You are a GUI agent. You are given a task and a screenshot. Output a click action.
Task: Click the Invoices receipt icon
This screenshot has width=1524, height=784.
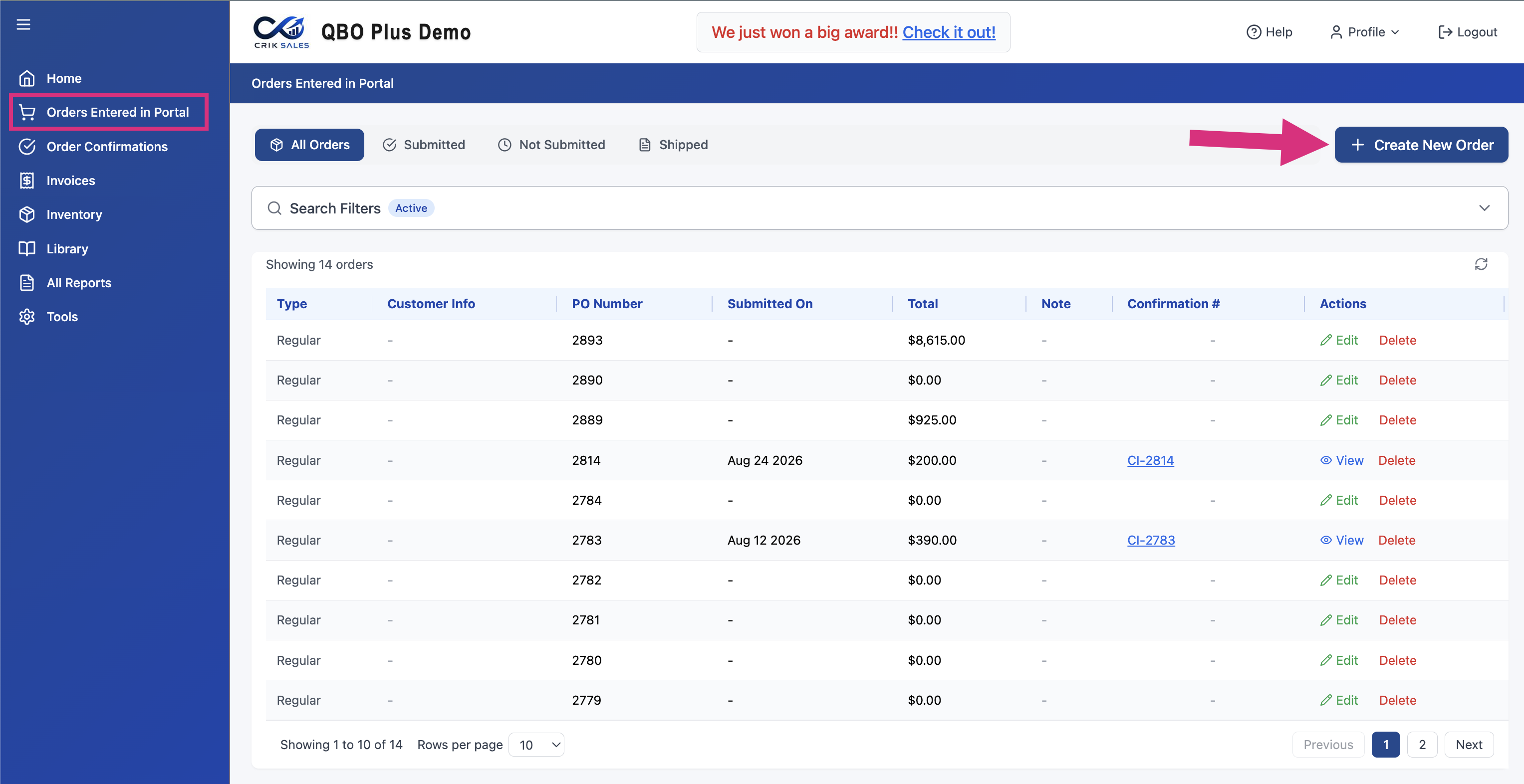click(26, 181)
